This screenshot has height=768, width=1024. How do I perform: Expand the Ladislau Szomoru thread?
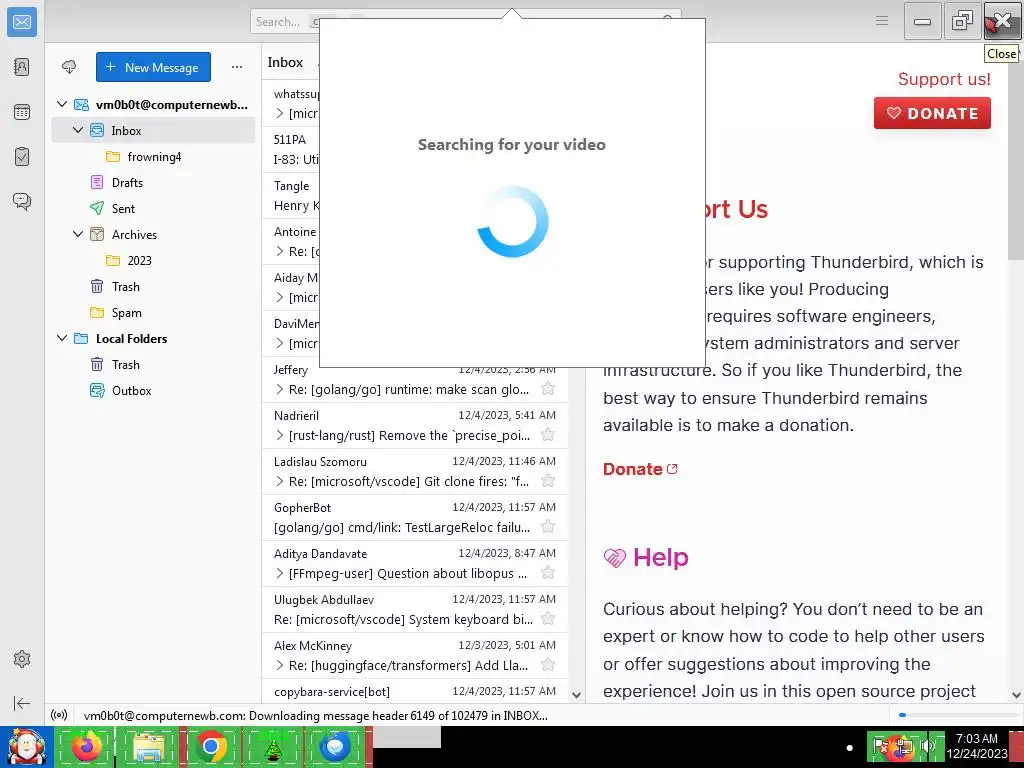280,481
